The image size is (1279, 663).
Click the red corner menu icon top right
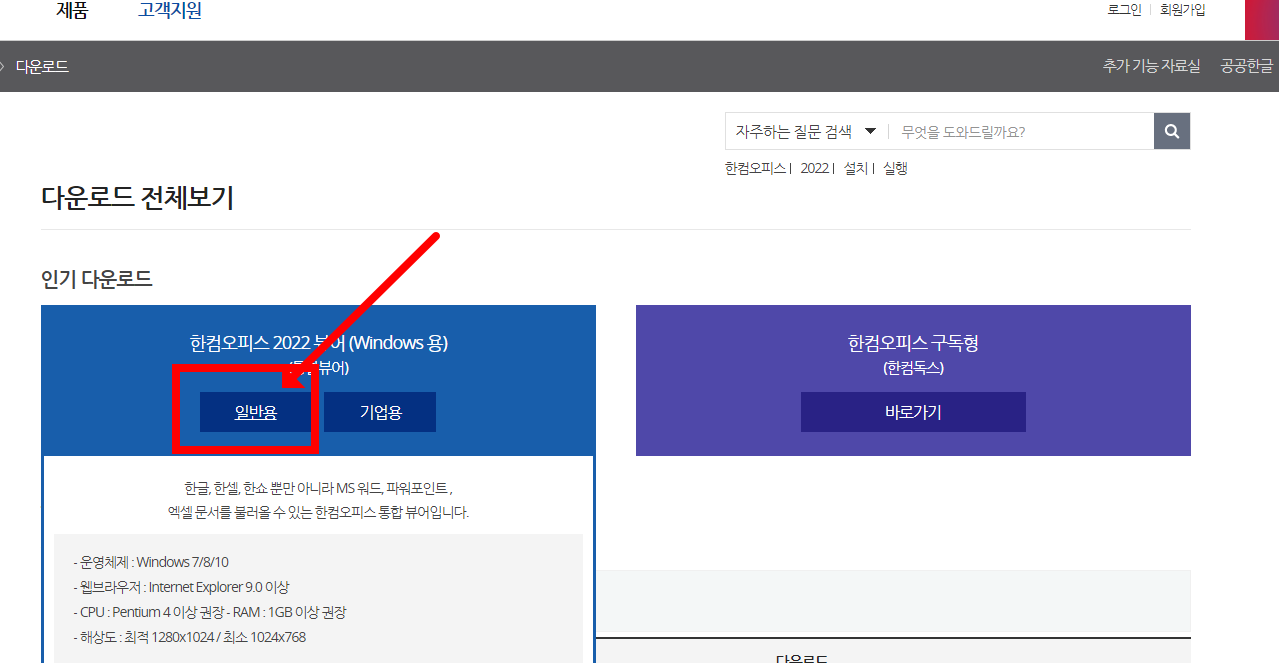[x=1260, y=19]
